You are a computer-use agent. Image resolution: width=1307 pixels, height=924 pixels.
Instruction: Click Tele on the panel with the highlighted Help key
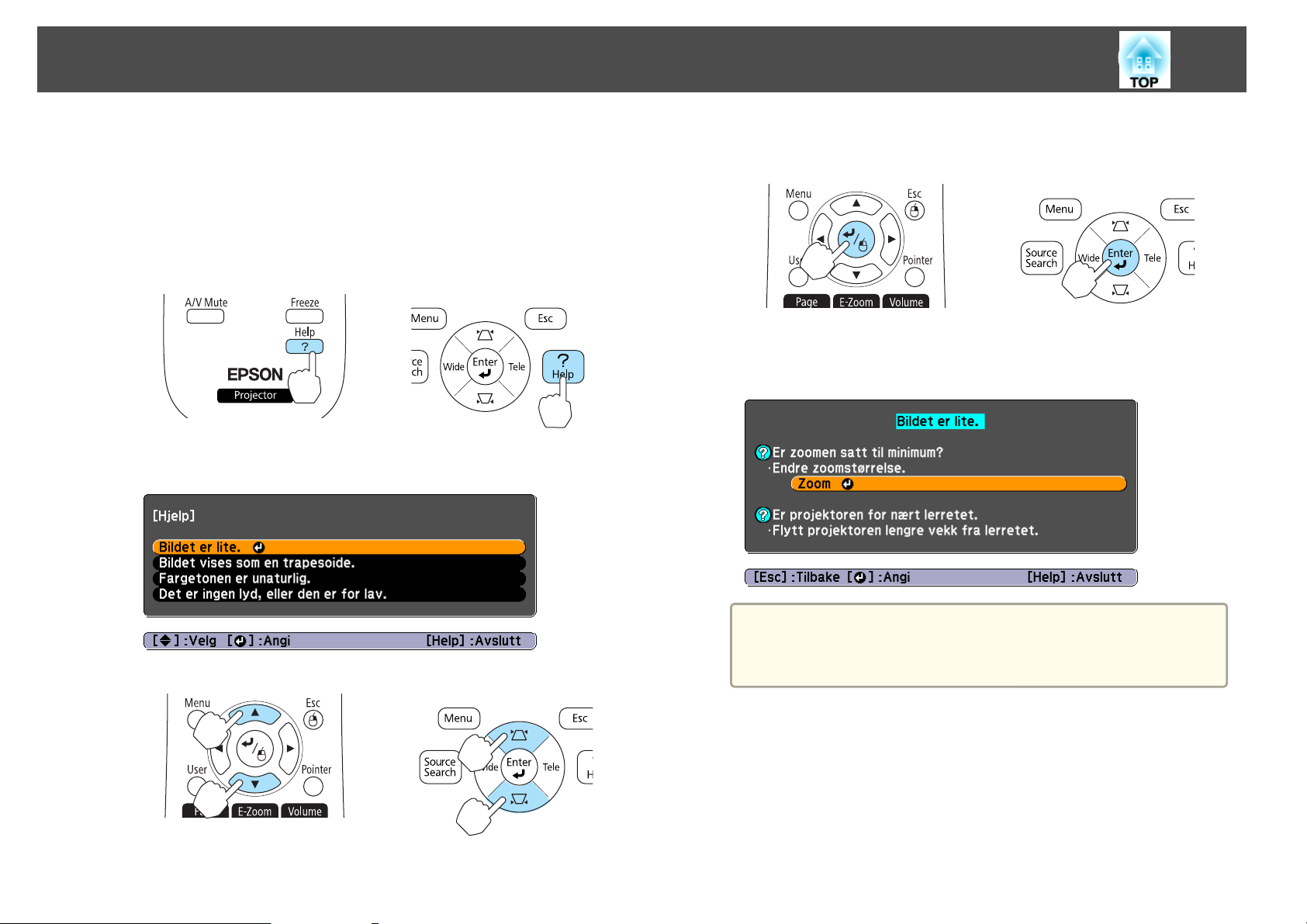click(517, 367)
